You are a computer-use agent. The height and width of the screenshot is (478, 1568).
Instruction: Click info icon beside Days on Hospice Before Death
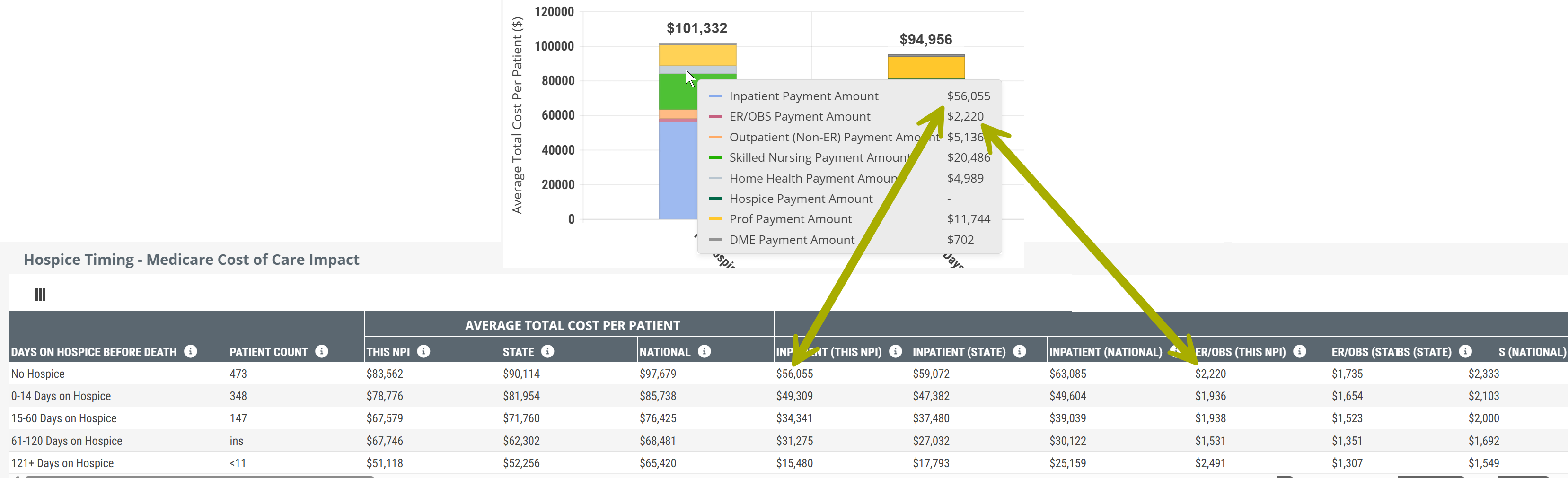click(x=191, y=351)
